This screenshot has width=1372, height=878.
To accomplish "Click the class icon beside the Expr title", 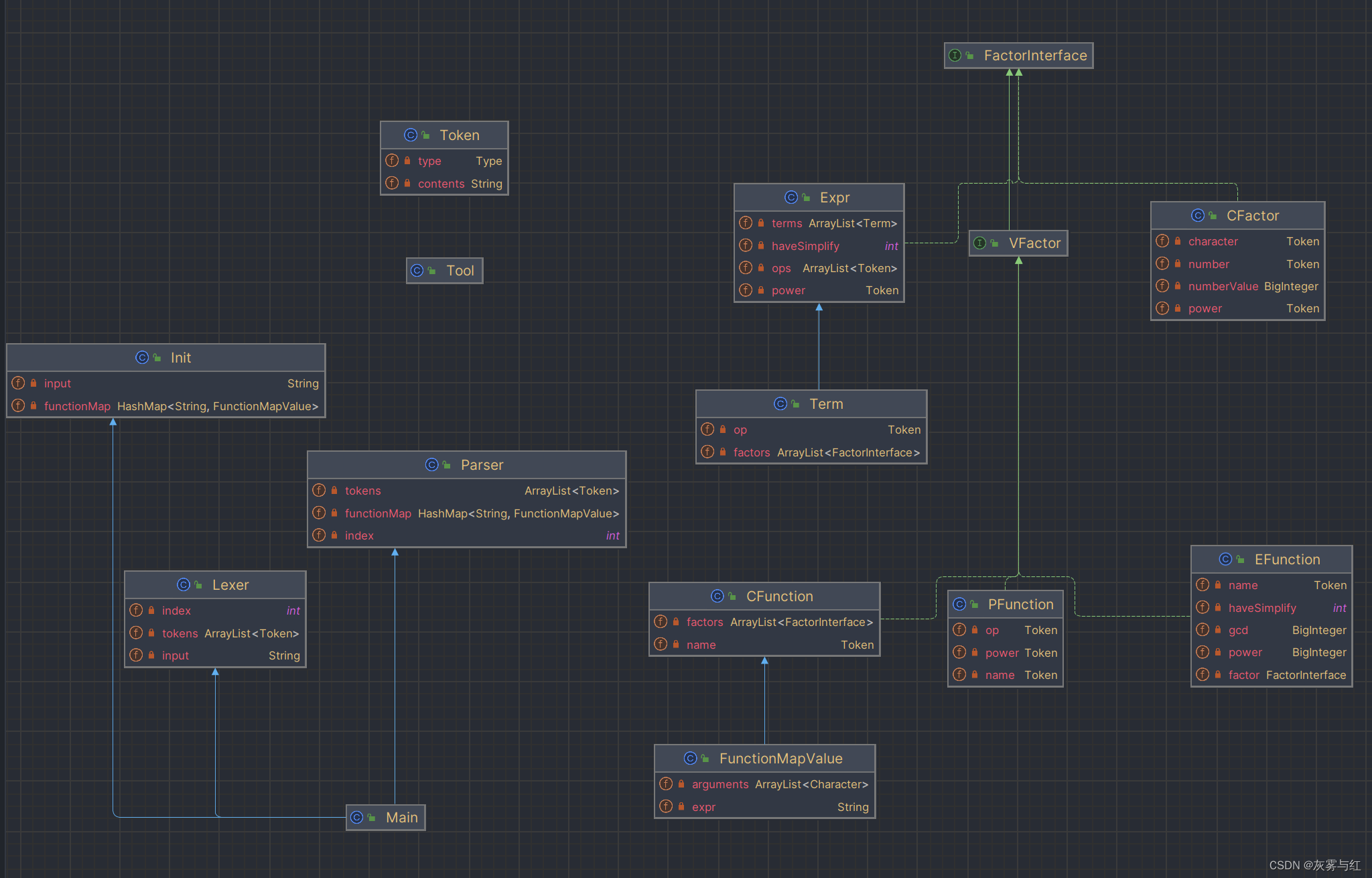I will coord(791,198).
